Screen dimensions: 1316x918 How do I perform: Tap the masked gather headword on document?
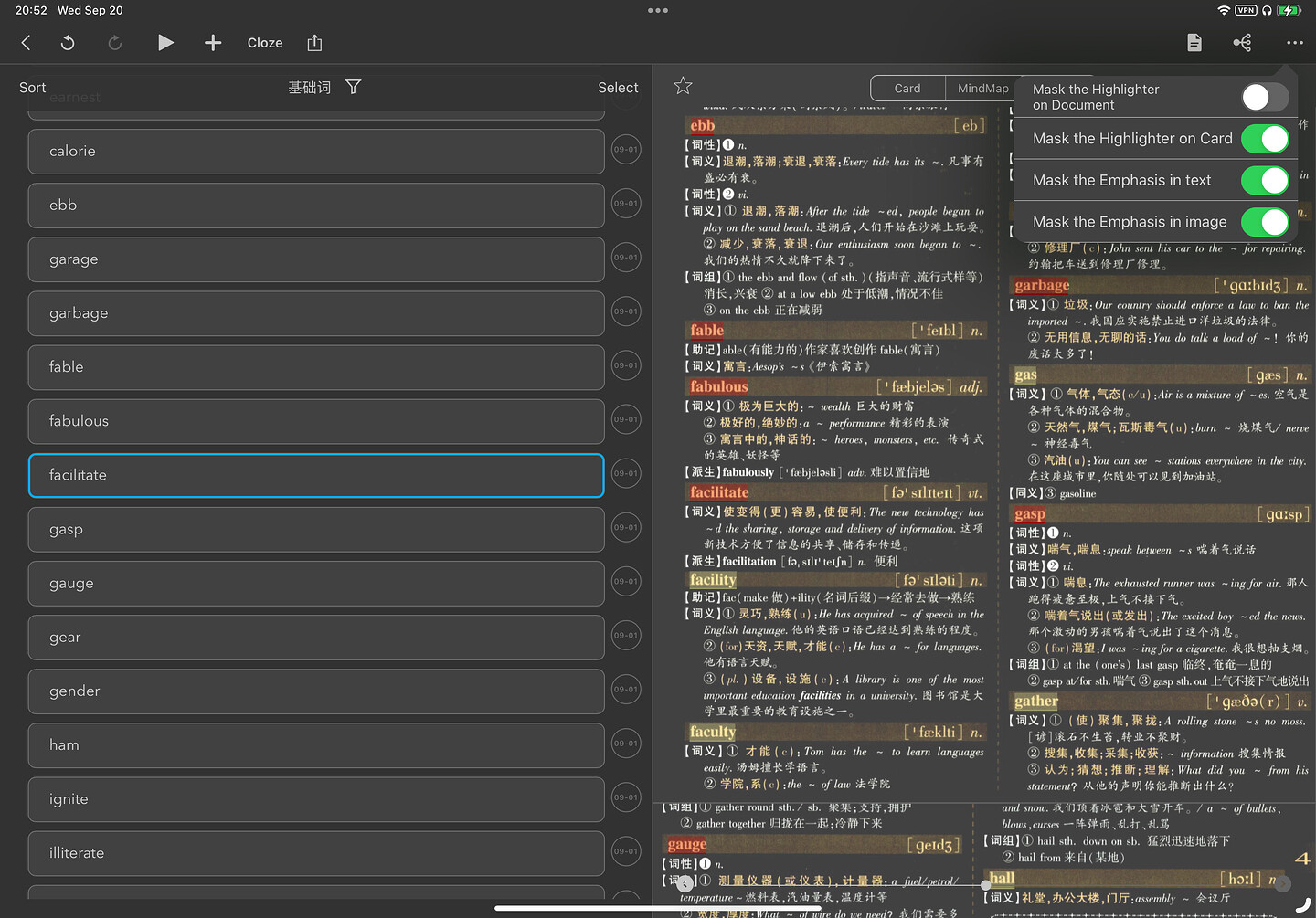coord(1035,702)
